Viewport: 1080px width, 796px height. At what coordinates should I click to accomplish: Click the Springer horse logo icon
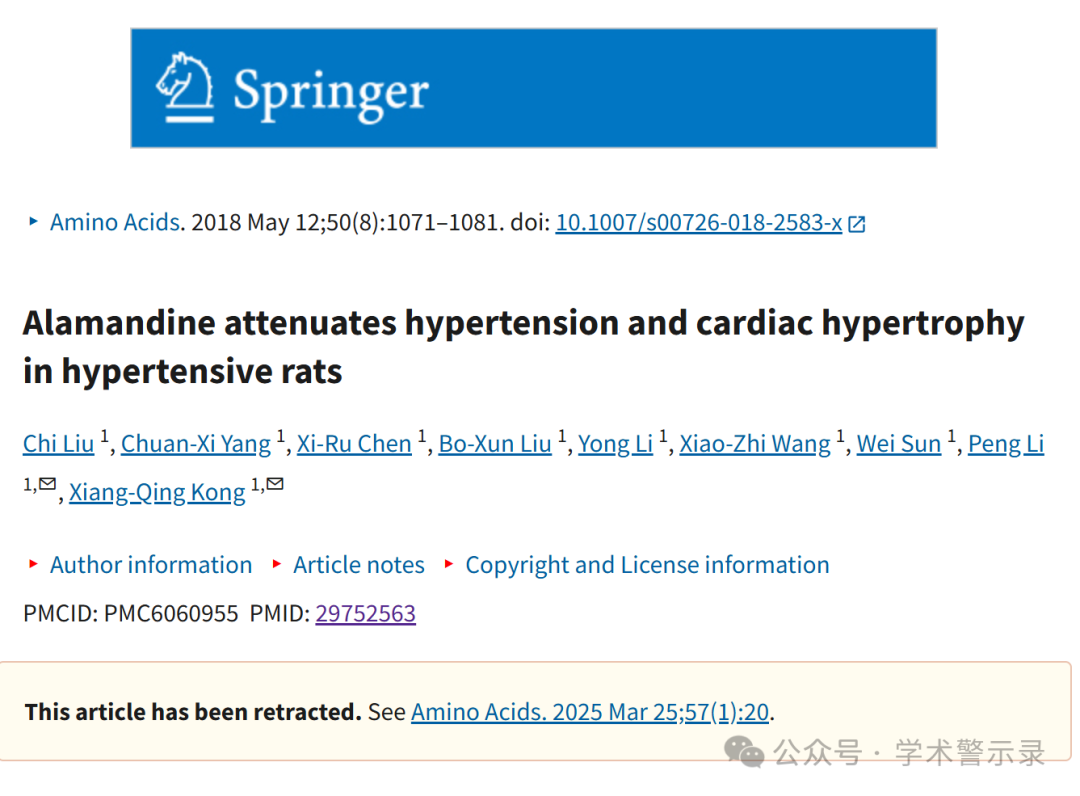tap(185, 87)
